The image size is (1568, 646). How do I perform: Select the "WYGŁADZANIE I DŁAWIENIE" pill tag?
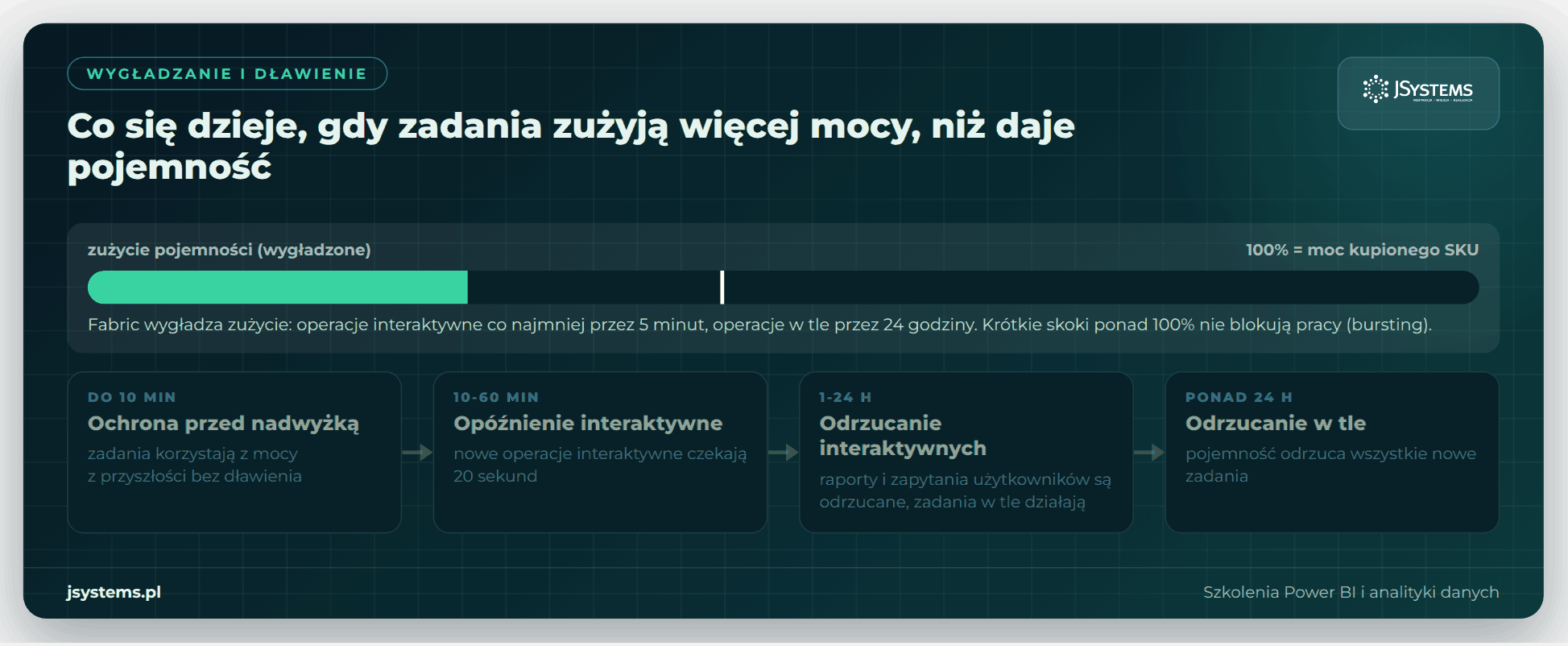(227, 74)
